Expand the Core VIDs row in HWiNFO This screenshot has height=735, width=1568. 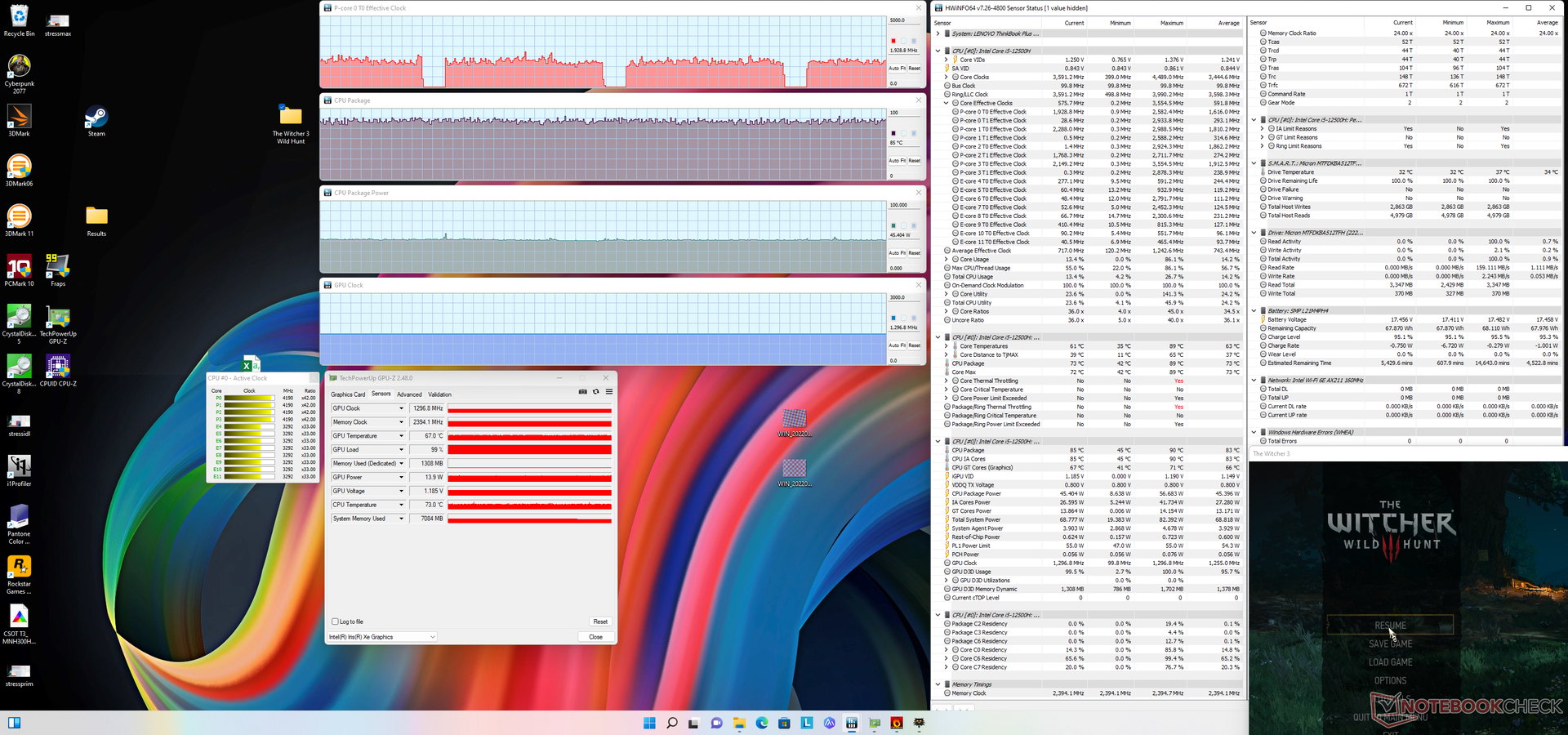click(947, 60)
